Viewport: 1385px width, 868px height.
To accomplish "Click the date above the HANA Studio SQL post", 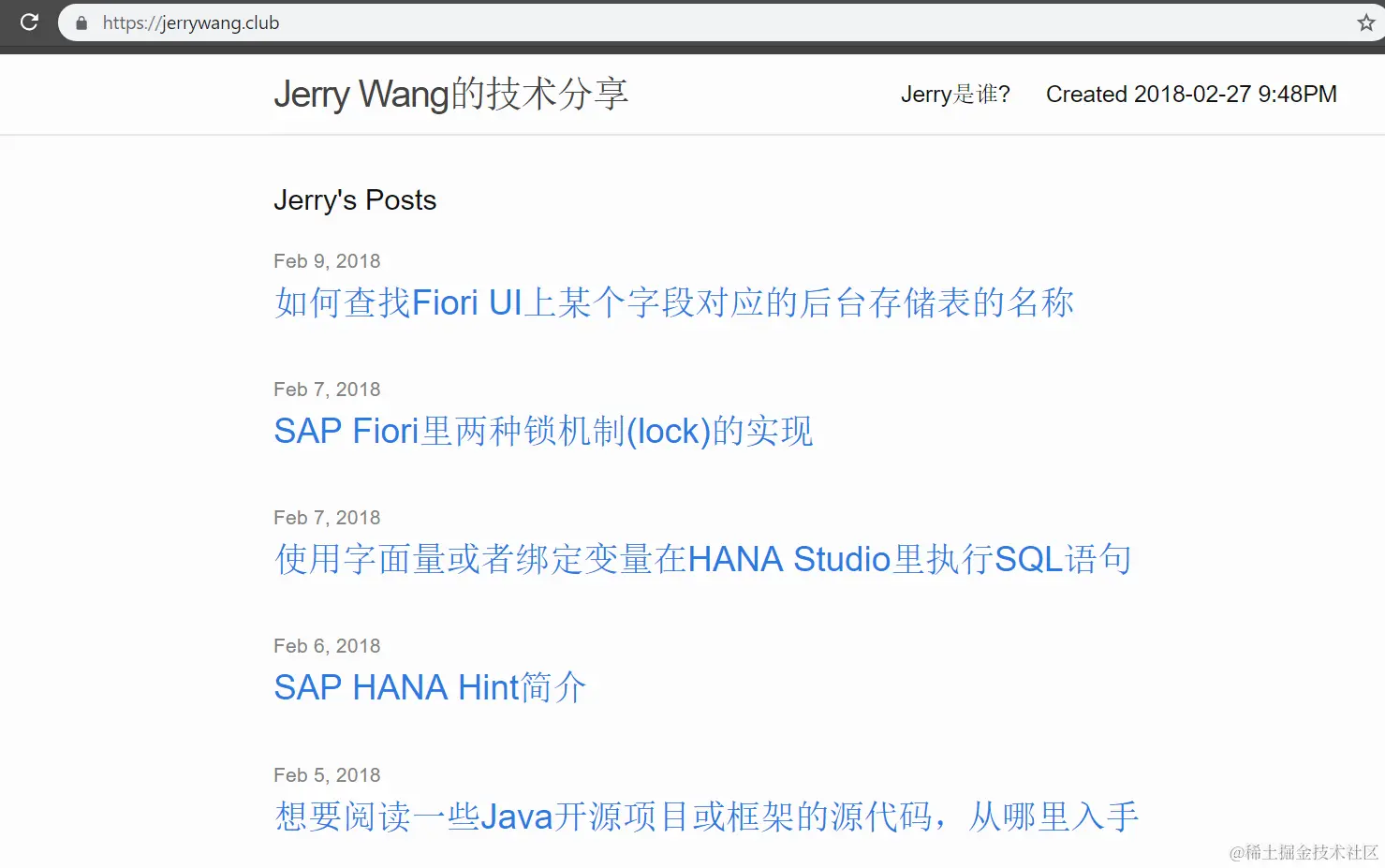I will (x=327, y=518).
